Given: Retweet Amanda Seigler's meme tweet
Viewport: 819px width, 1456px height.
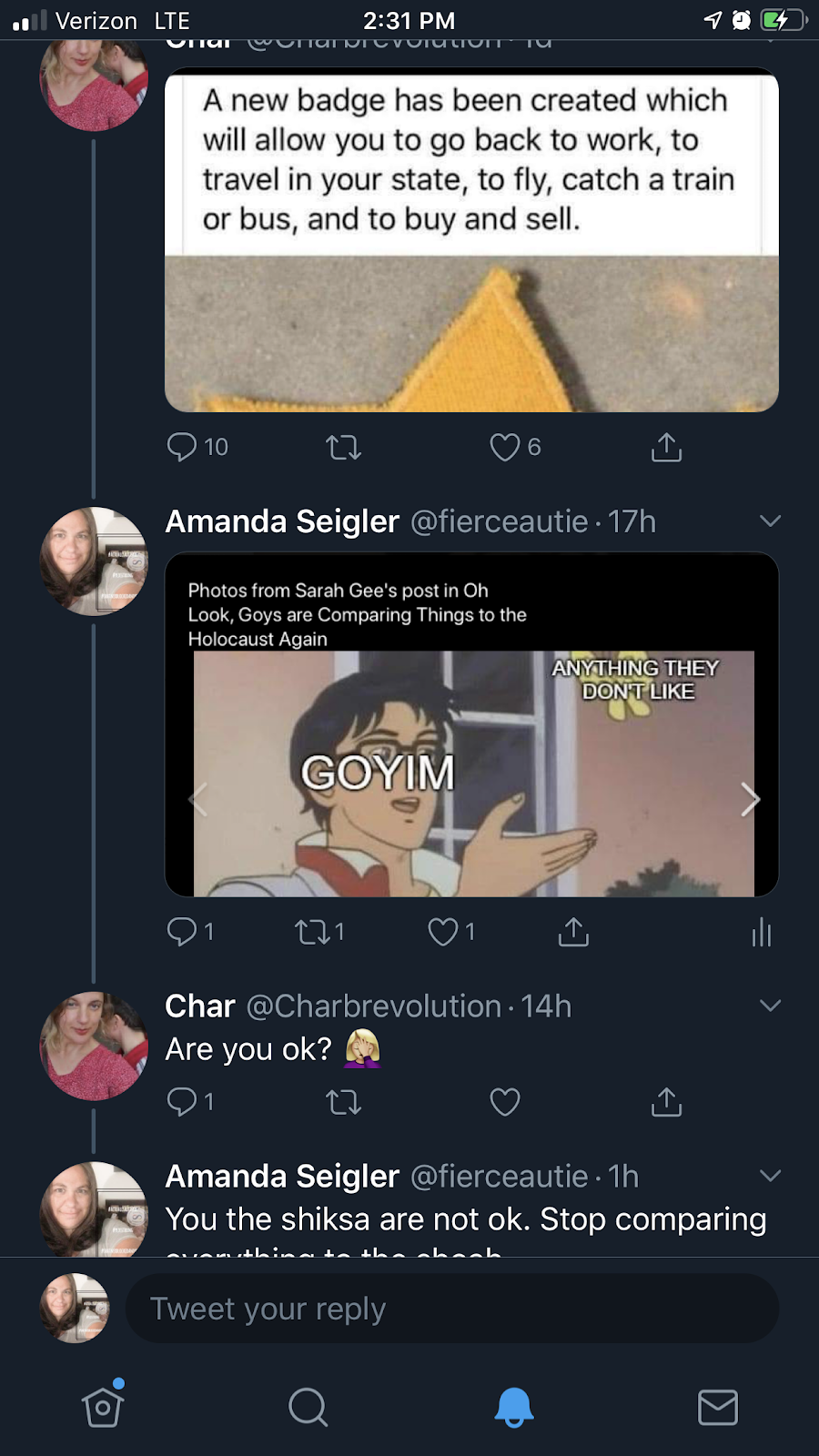Looking at the screenshot, I should [313, 932].
